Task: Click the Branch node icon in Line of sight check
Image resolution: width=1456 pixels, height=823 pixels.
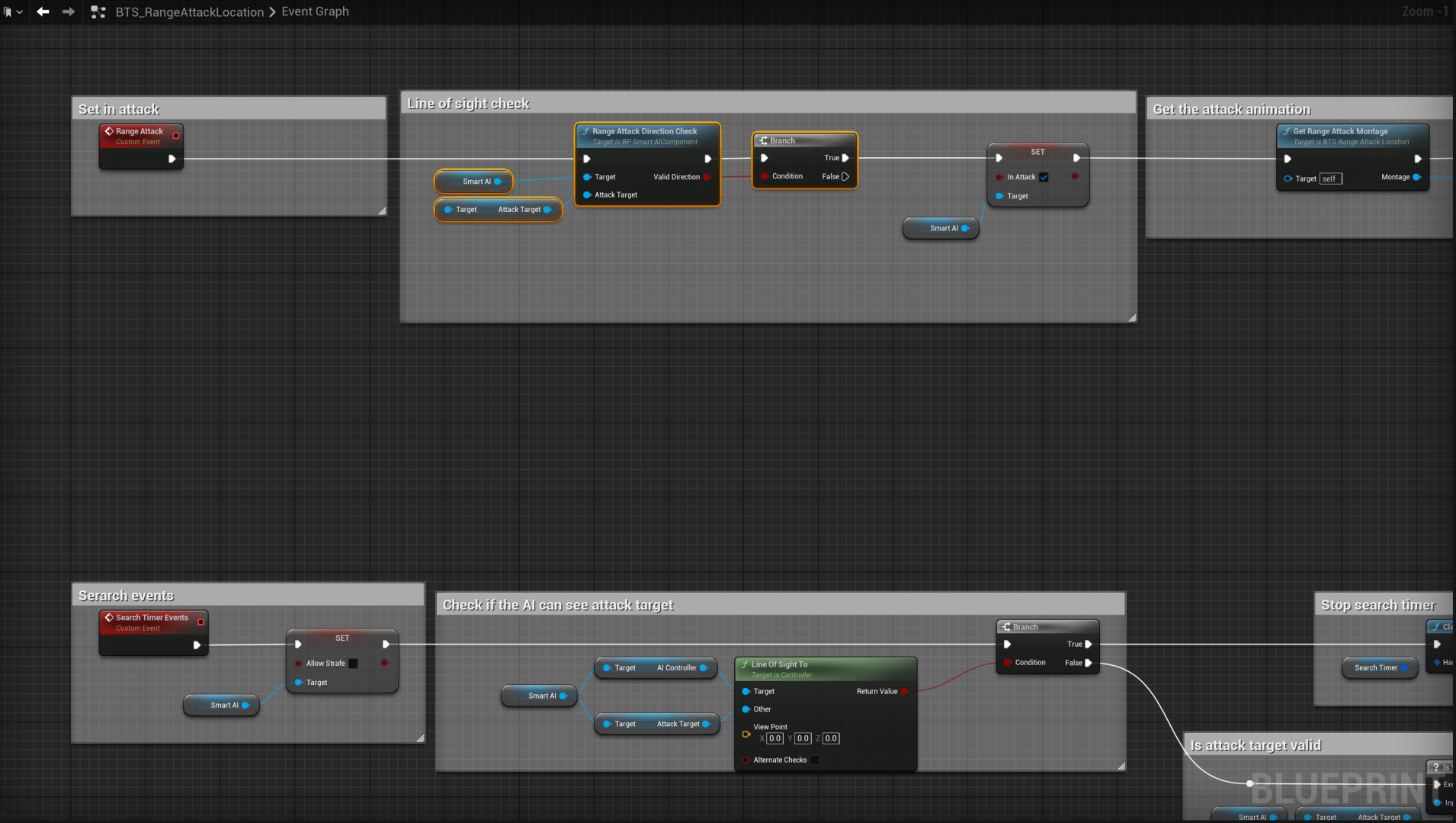Action: point(763,140)
